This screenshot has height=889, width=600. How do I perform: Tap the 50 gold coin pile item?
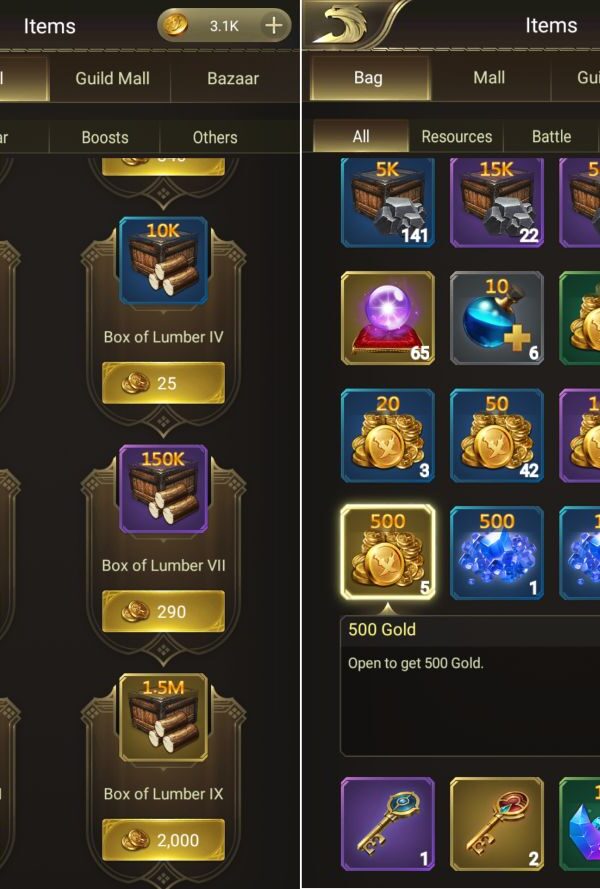click(497, 435)
